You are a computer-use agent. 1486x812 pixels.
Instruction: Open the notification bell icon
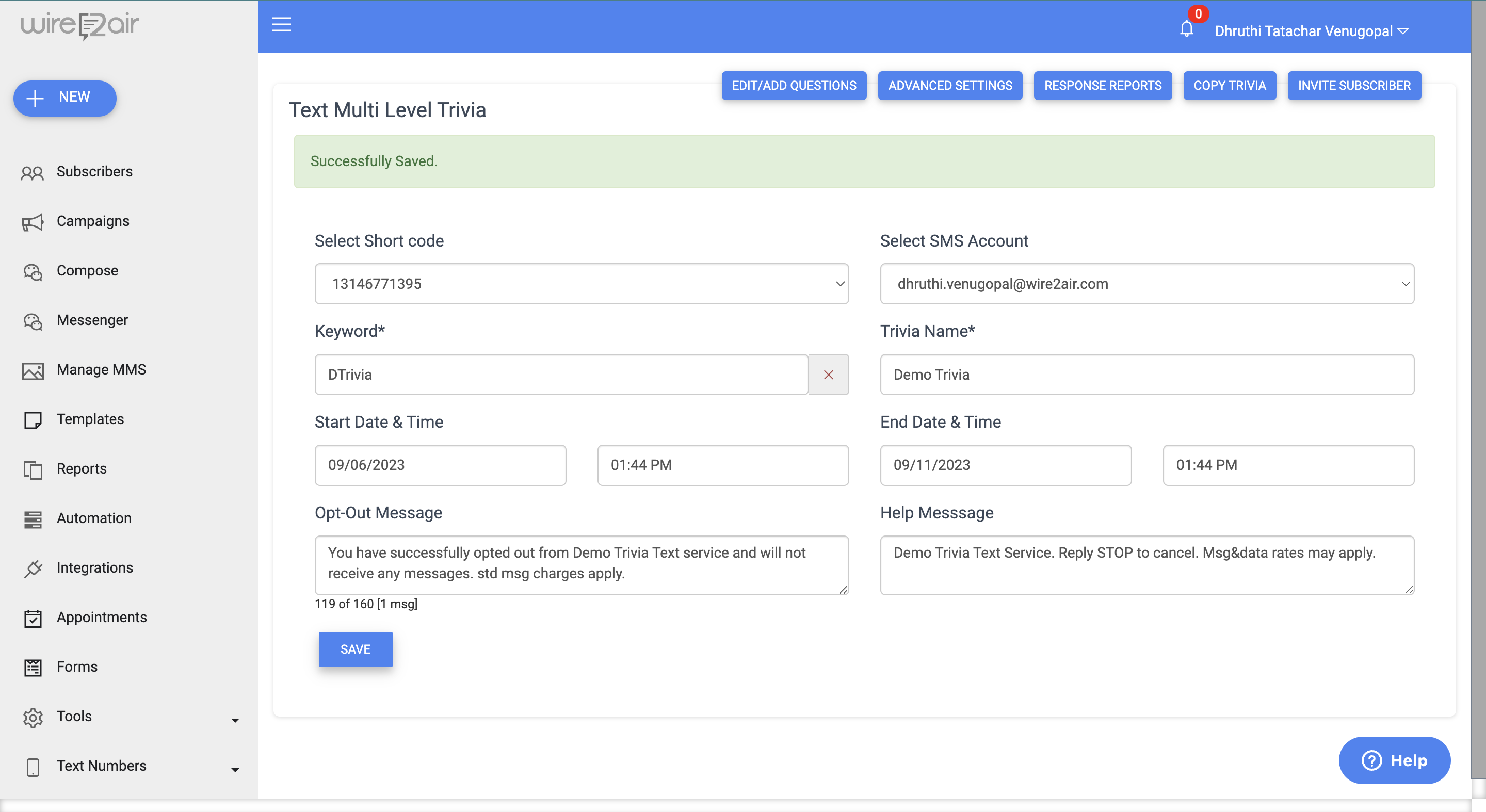(x=1186, y=29)
